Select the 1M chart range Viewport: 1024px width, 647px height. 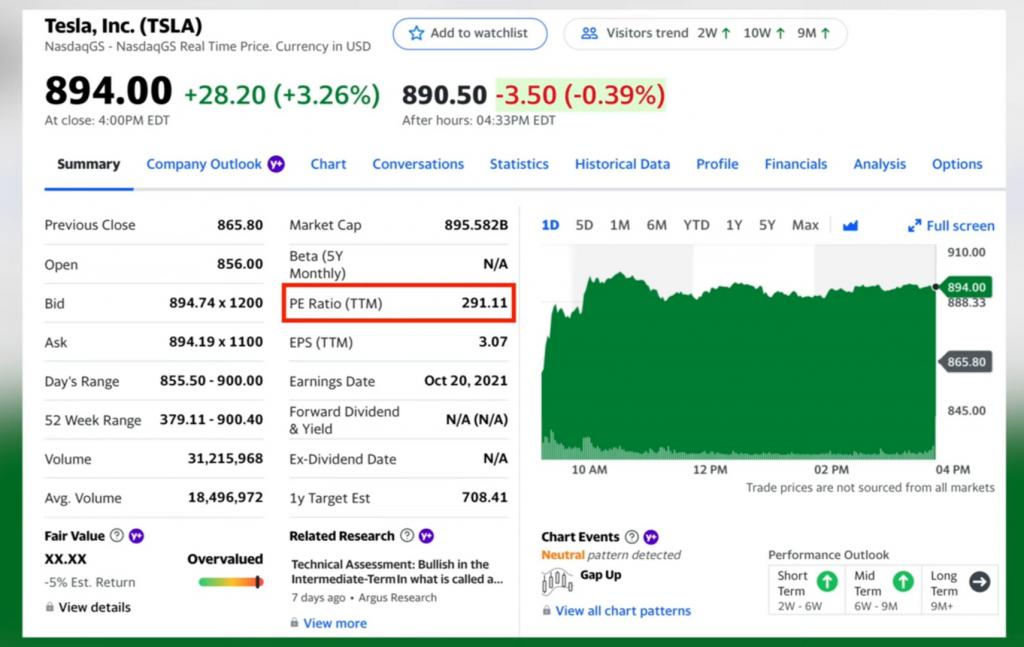pyautogui.click(x=620, y=225)
